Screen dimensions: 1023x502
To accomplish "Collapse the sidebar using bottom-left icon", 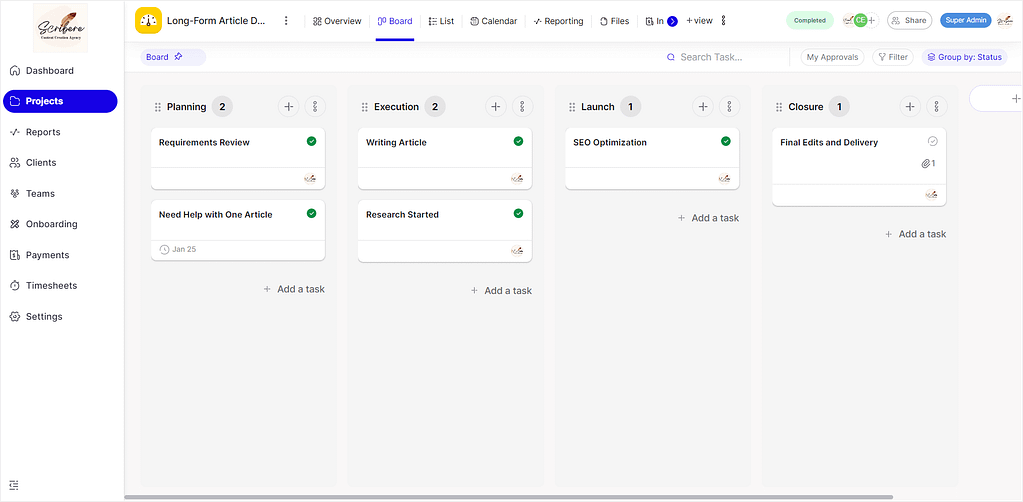I will (x=14, y=485).
